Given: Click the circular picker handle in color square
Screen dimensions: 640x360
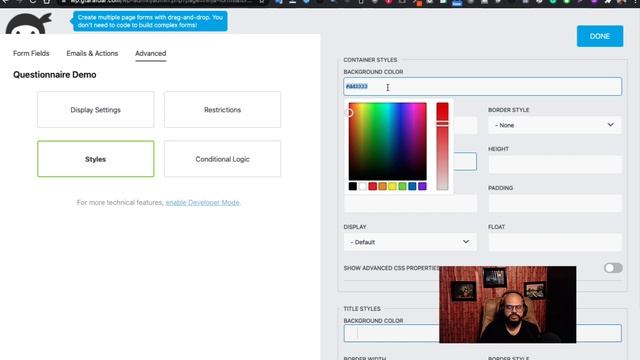Looking at the screenshot, I should [x=349, y=113].
